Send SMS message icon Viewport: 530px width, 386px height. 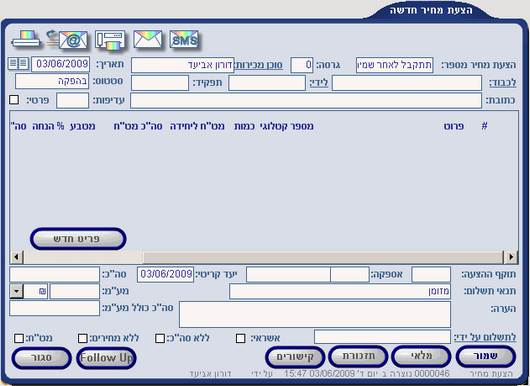coord(184,40)
